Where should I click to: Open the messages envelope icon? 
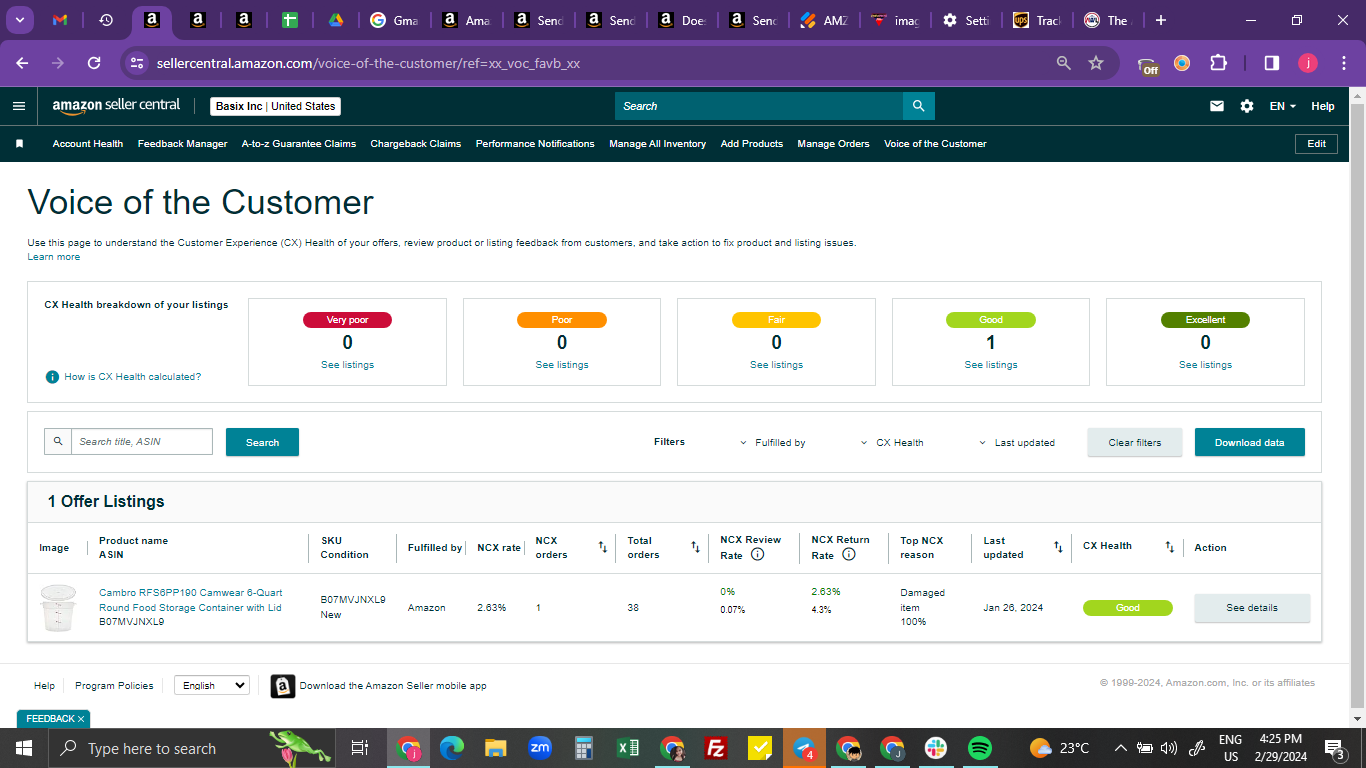pos(1217,106)
